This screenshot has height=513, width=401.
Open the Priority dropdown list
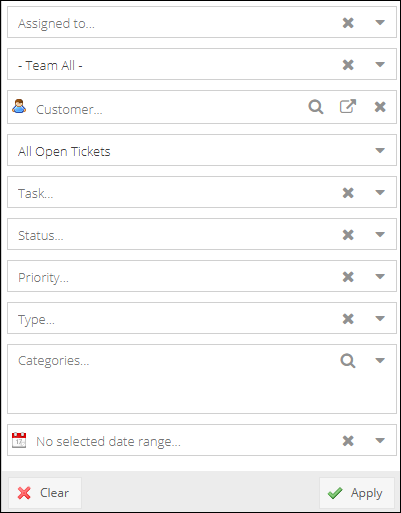click(380, 277)
